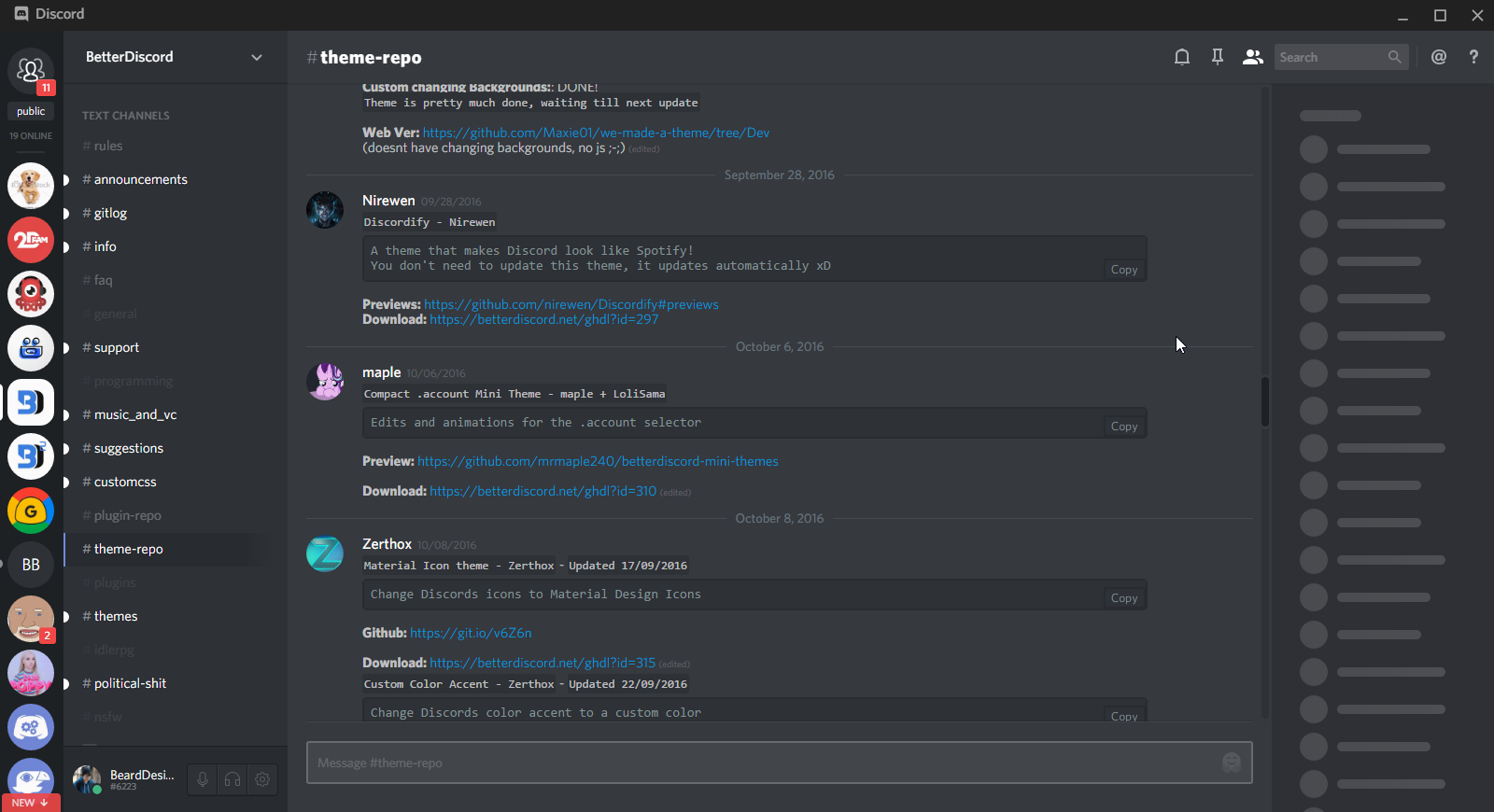Open notification settings bell icon
This screenshot has width=1494, height=812.
click(x=1182, y=57)
